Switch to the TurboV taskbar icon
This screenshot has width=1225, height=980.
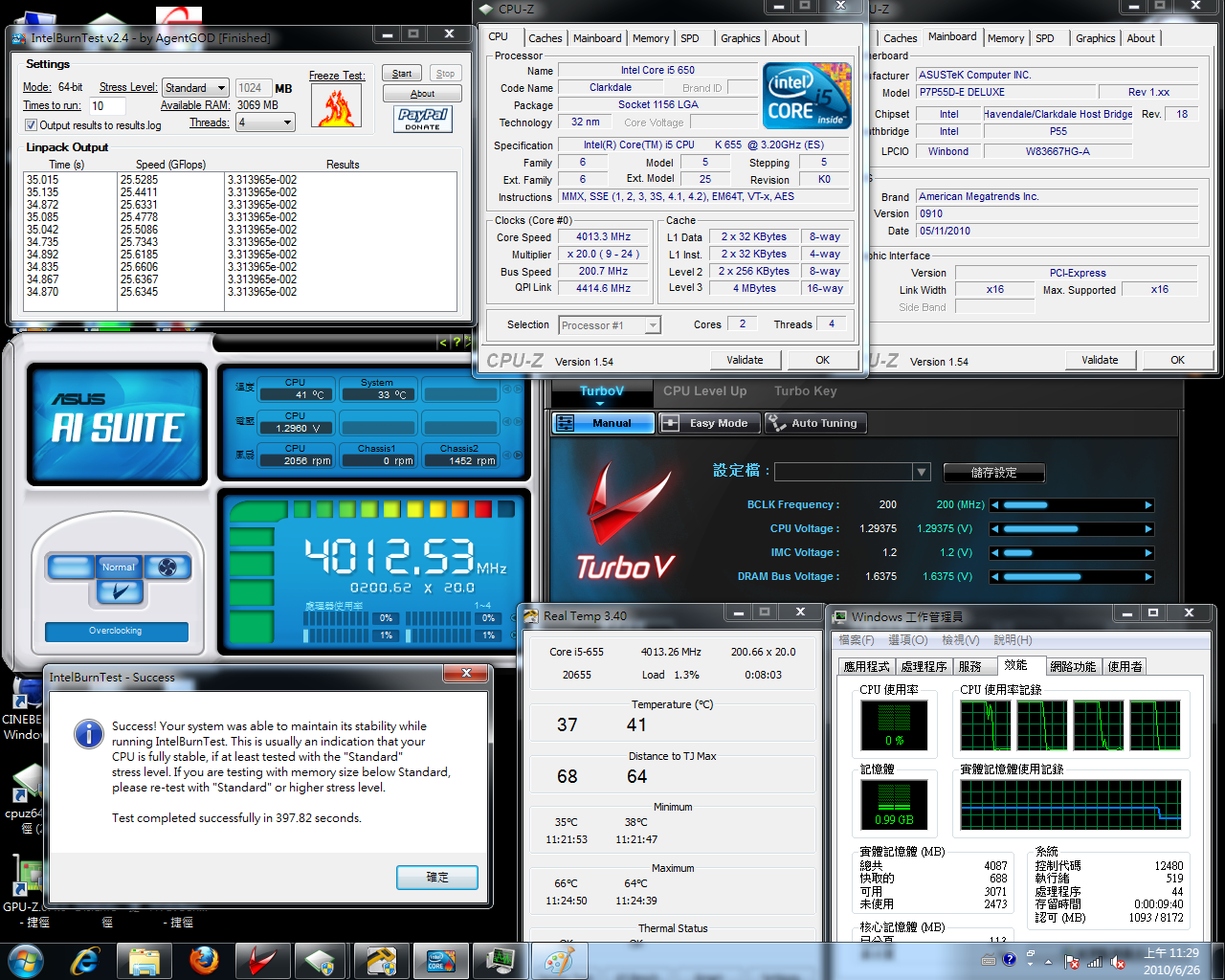click(262, 961)
